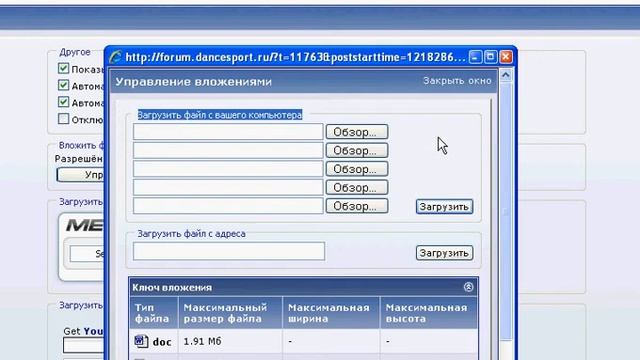Close the attachments popup window

[x=506, y=57]
